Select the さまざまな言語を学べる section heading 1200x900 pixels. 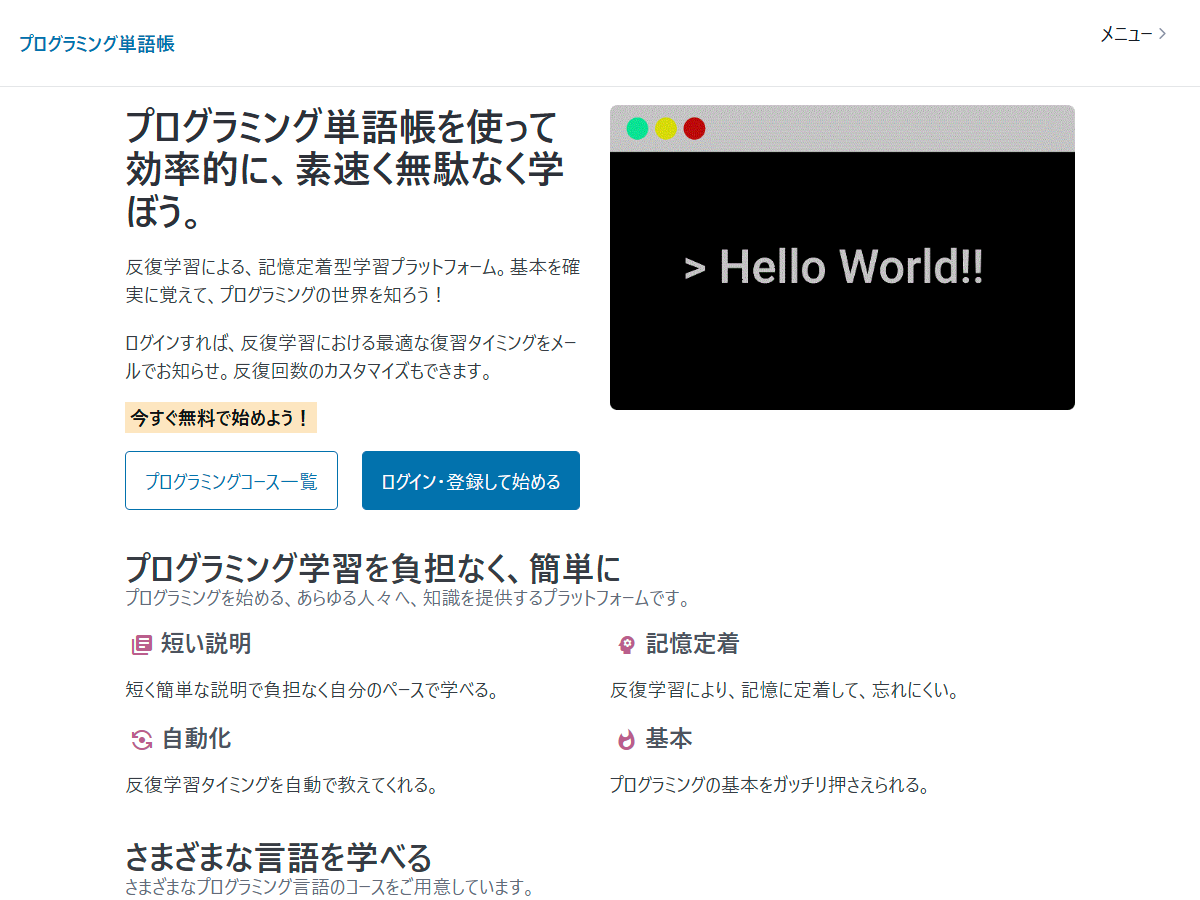click(280, 857)
